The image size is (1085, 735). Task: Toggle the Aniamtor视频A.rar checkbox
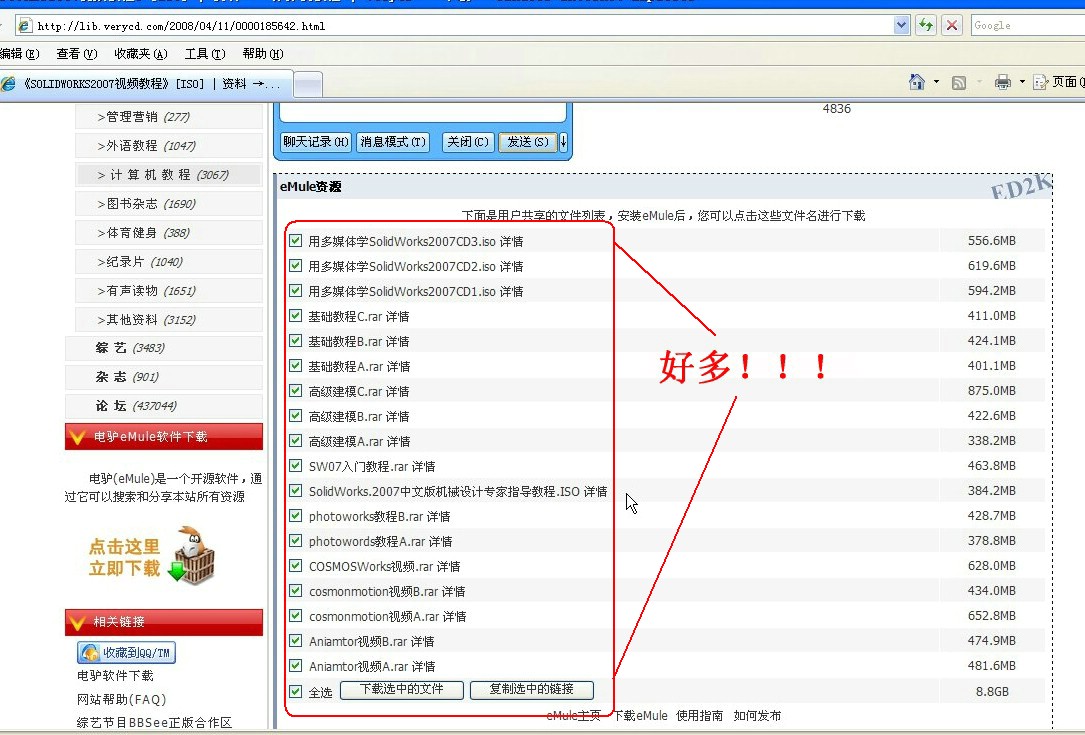pyautogui.click(x=295, y=666)
